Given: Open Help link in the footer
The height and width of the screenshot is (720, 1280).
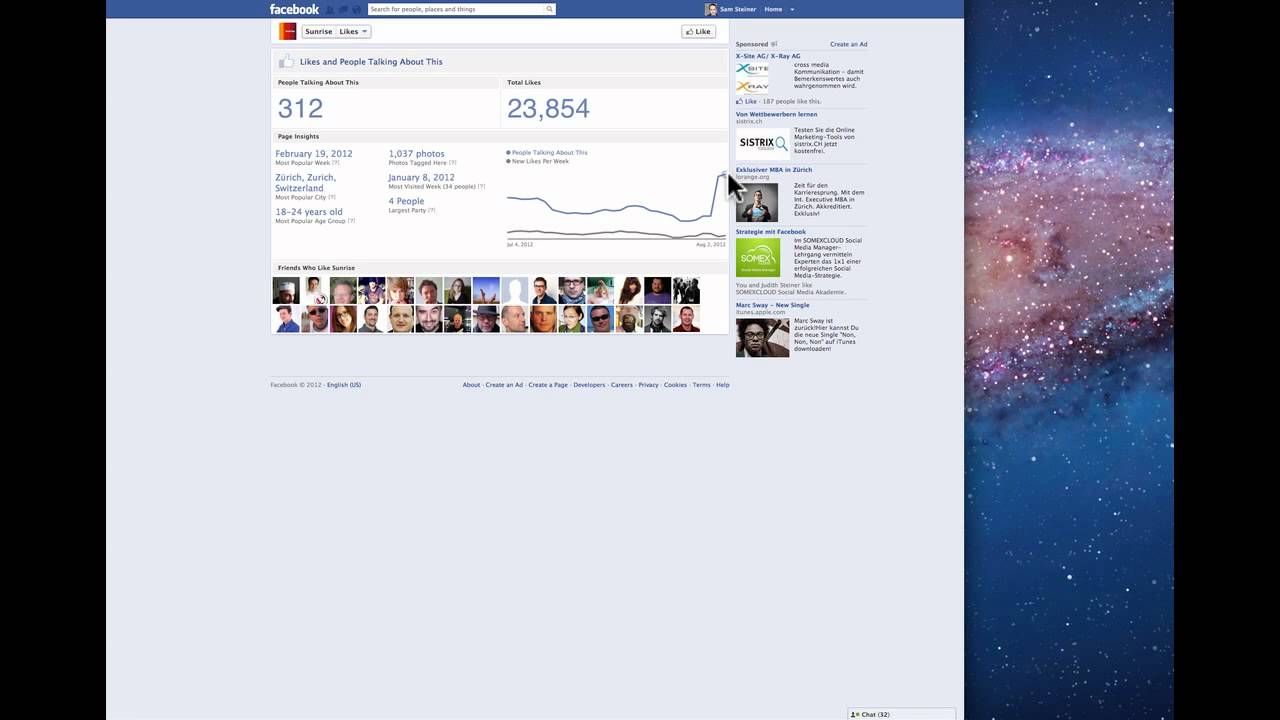Looking at the screenshot, I should point(722,385).
